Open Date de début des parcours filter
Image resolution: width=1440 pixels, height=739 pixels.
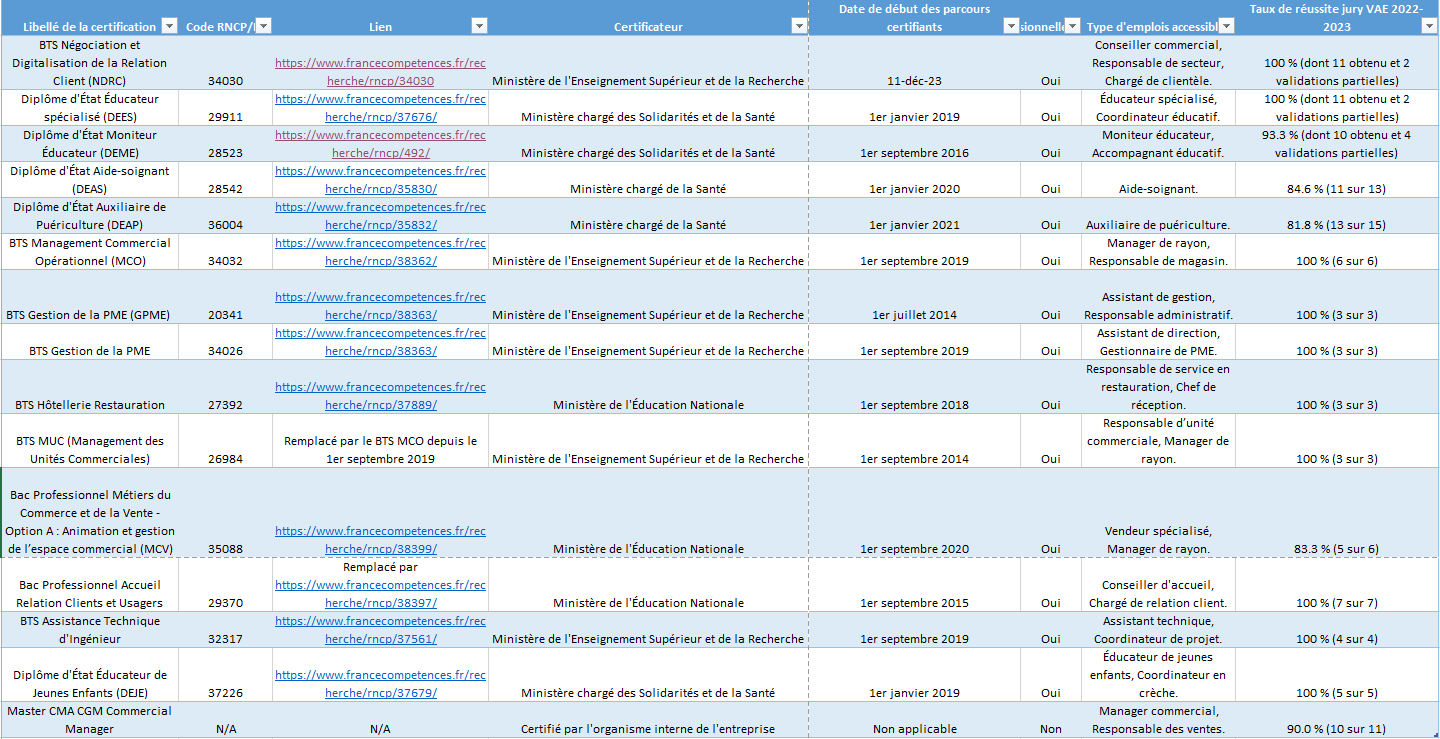pyautogui.click(x=1010, y=26)
